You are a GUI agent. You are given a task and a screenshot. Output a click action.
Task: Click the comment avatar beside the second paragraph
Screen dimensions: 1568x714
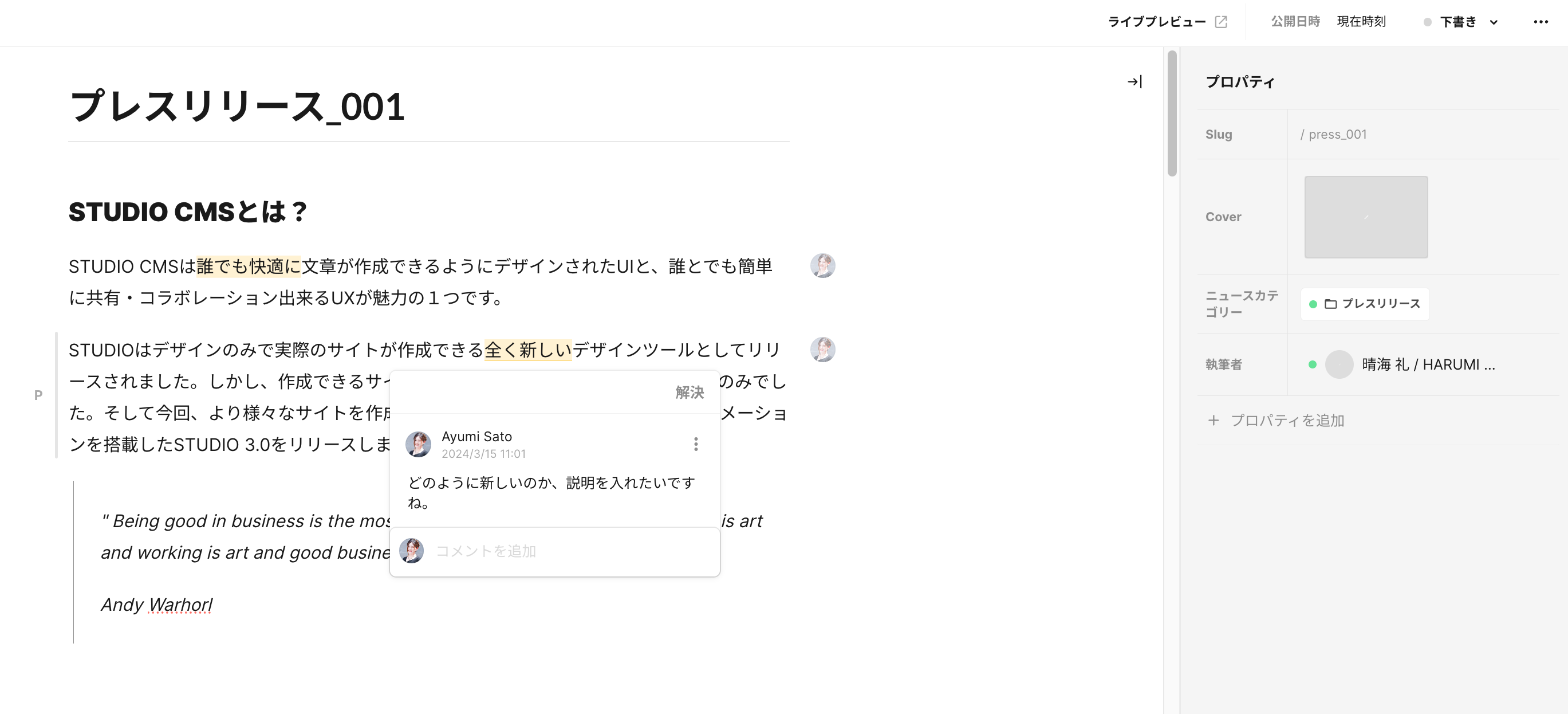[x=822, y=350]
